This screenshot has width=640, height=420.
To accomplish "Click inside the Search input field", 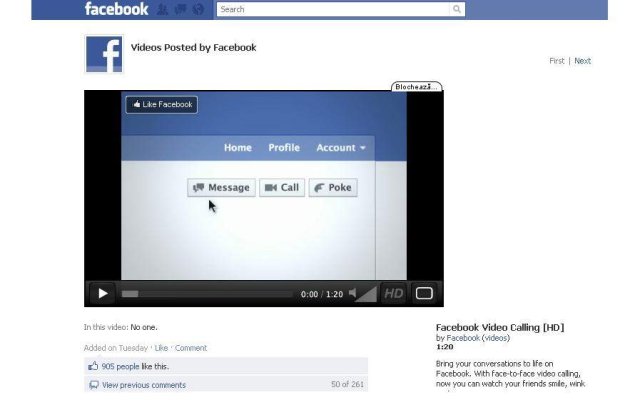I will (333, 9).
